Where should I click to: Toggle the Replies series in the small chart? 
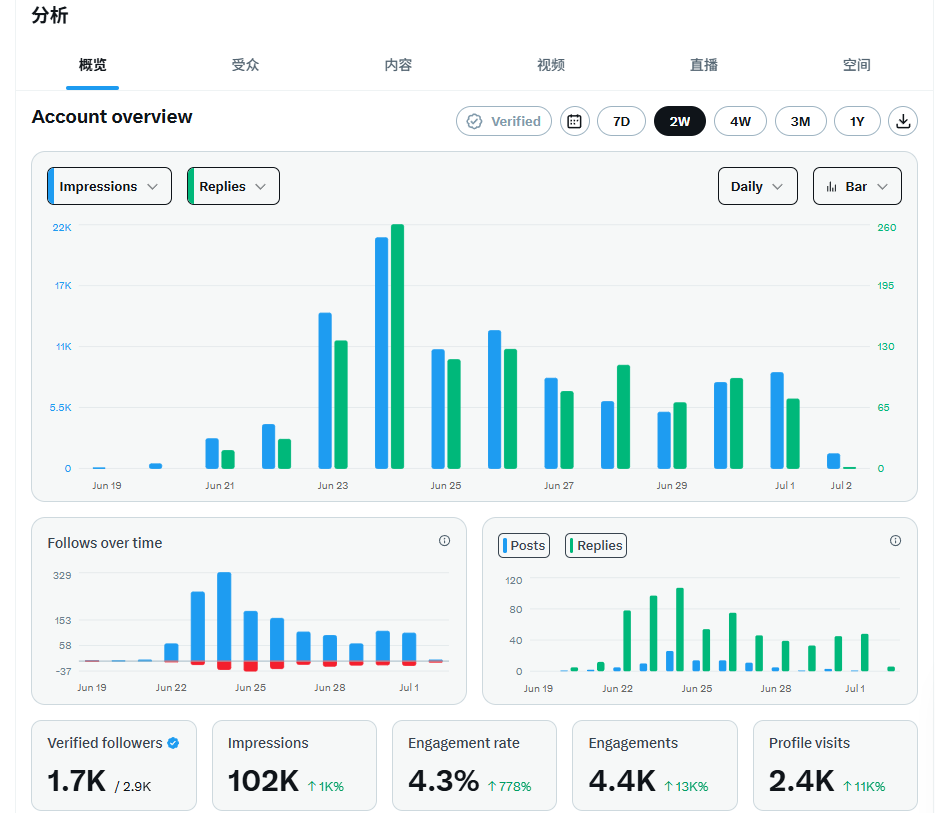click(x=596, y=546)
